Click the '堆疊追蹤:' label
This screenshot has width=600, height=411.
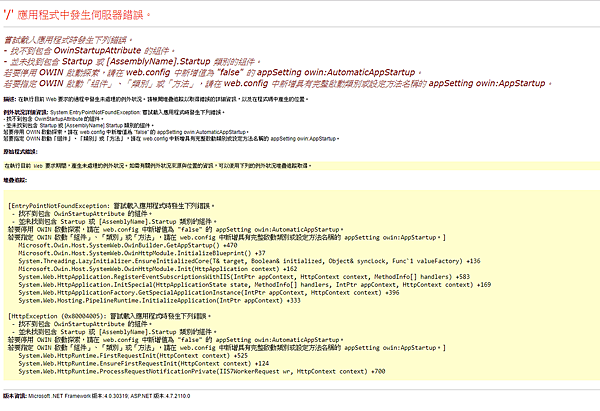(x=15, y=180)
